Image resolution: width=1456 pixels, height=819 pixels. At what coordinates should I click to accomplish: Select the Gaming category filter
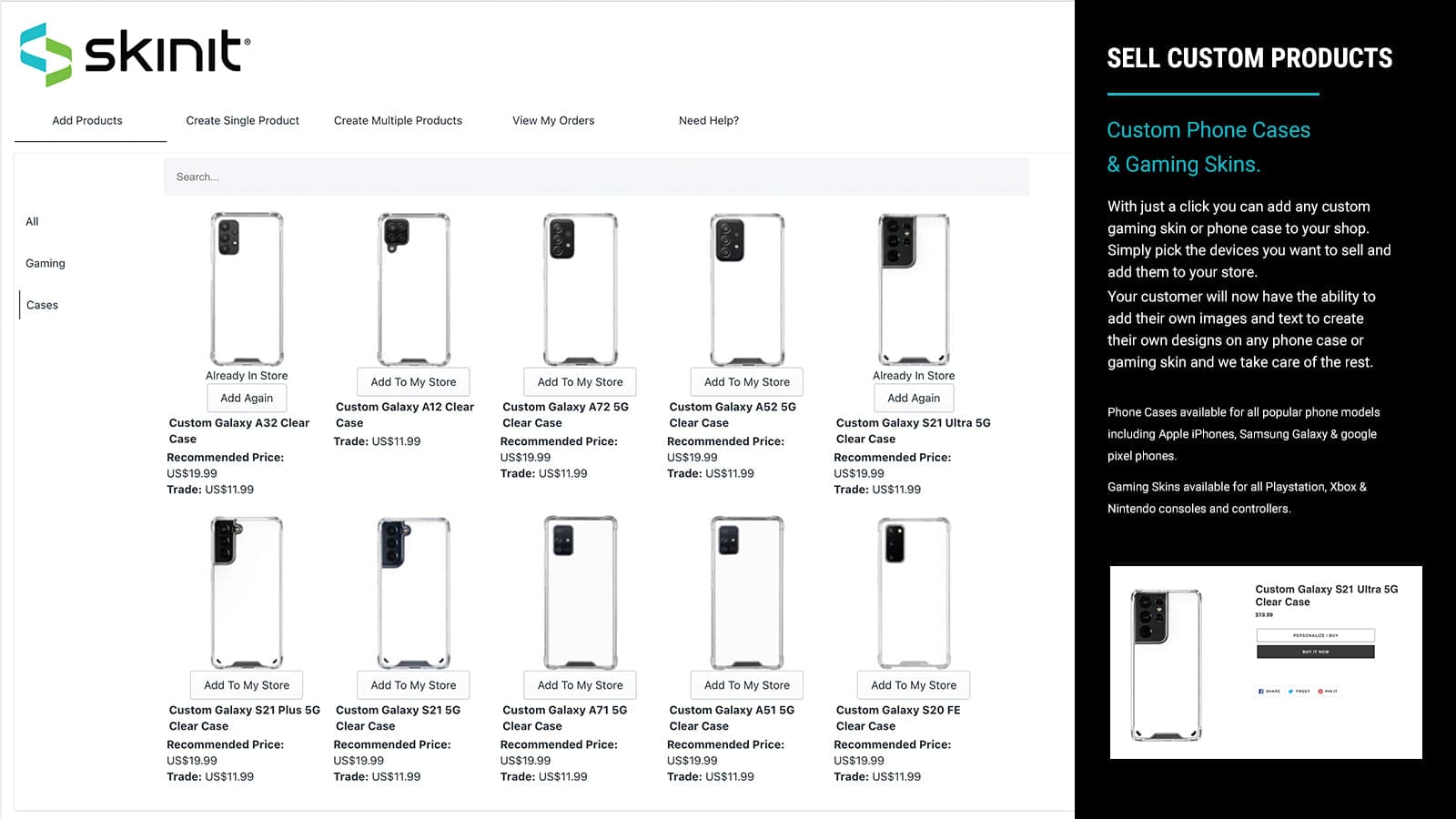[x=45, y=263]
